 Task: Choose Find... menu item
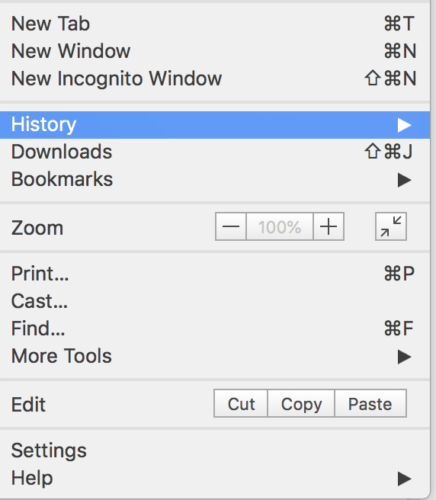[215, 328]
